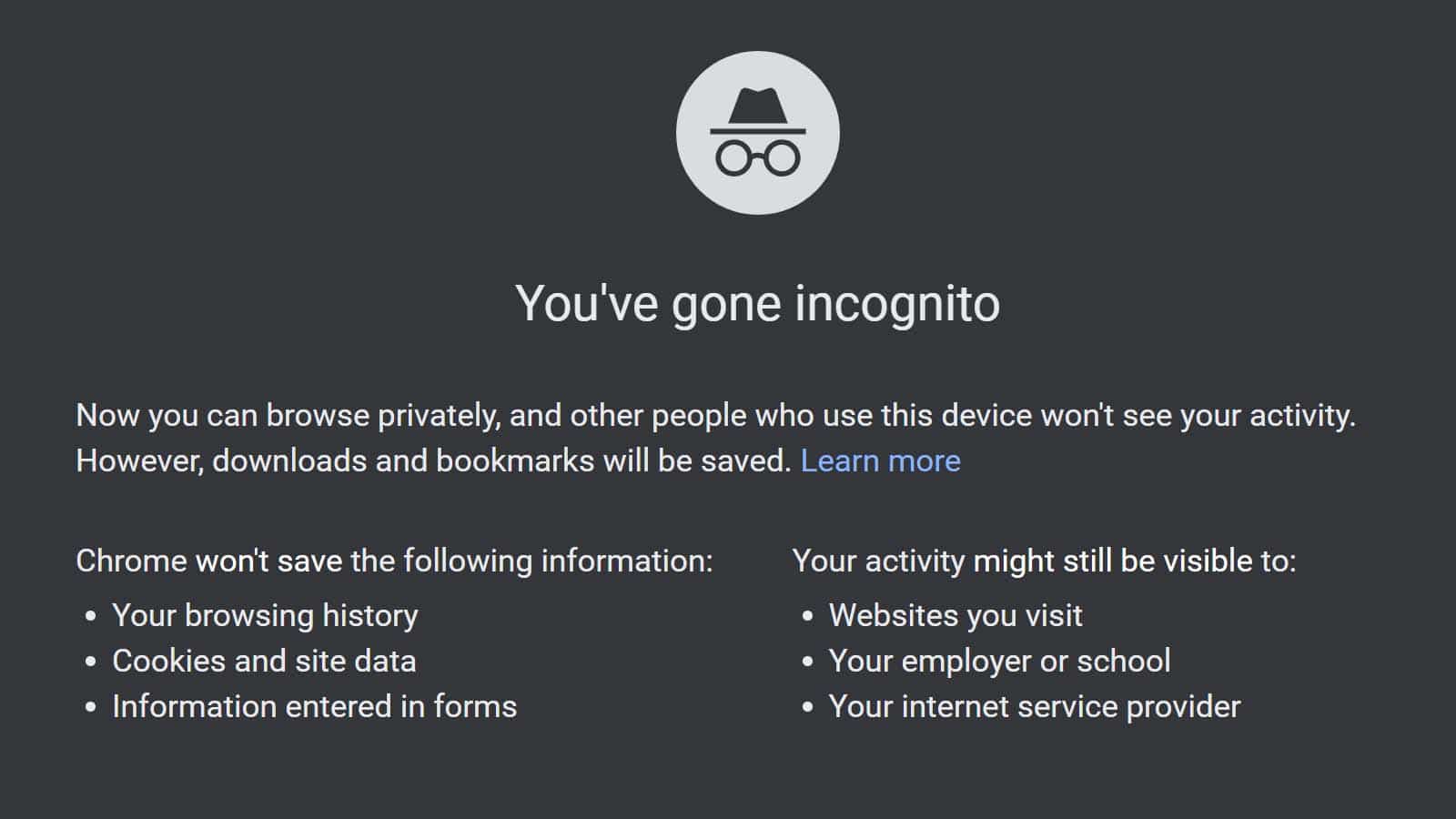This screenshot has height=819, width=1456.
Task: Click the bullet before "Your browsing history"
Action: pyautogui.click(x=90, y=616)
